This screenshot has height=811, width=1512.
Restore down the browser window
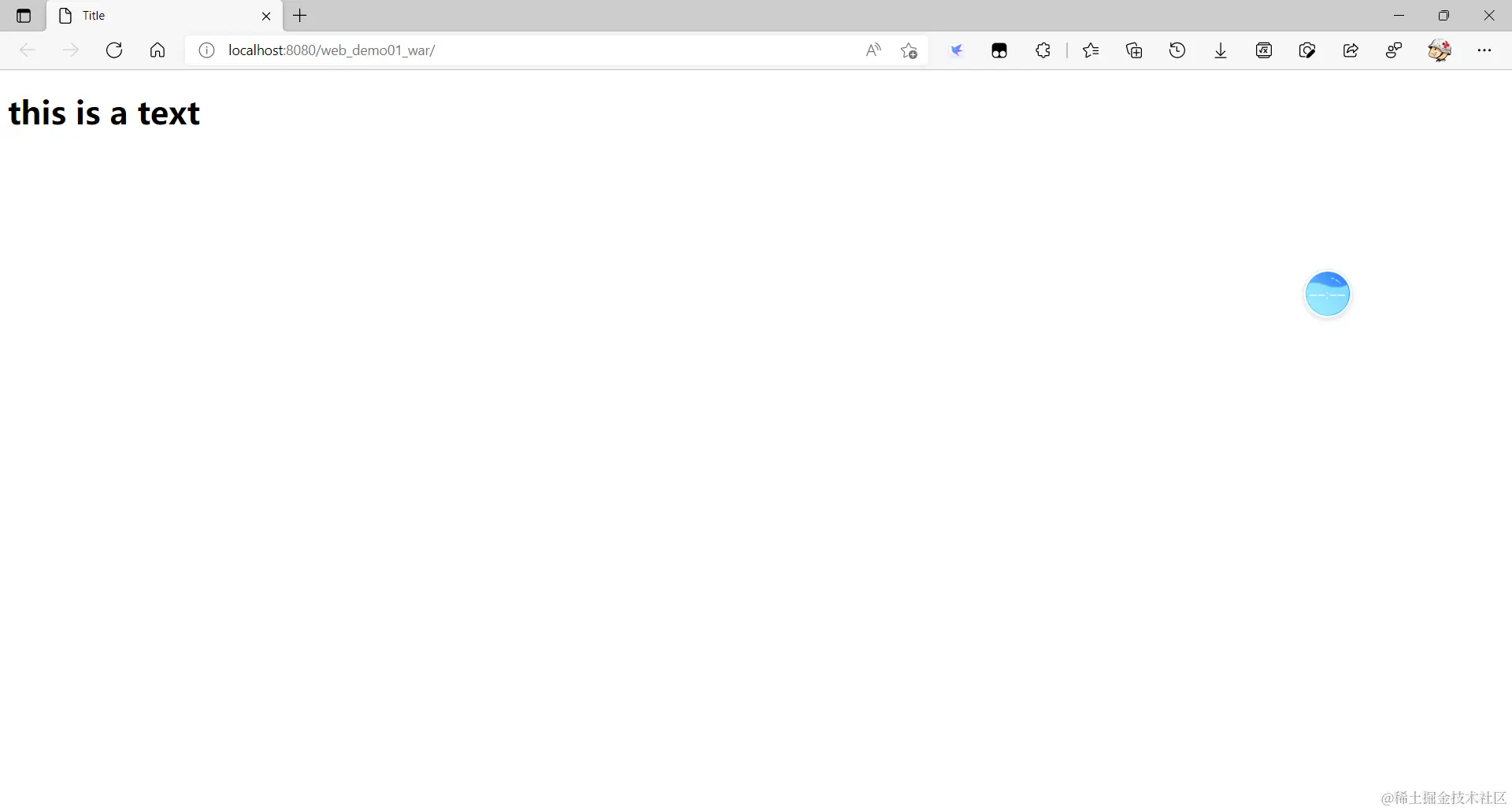[x=1443, y=16]
